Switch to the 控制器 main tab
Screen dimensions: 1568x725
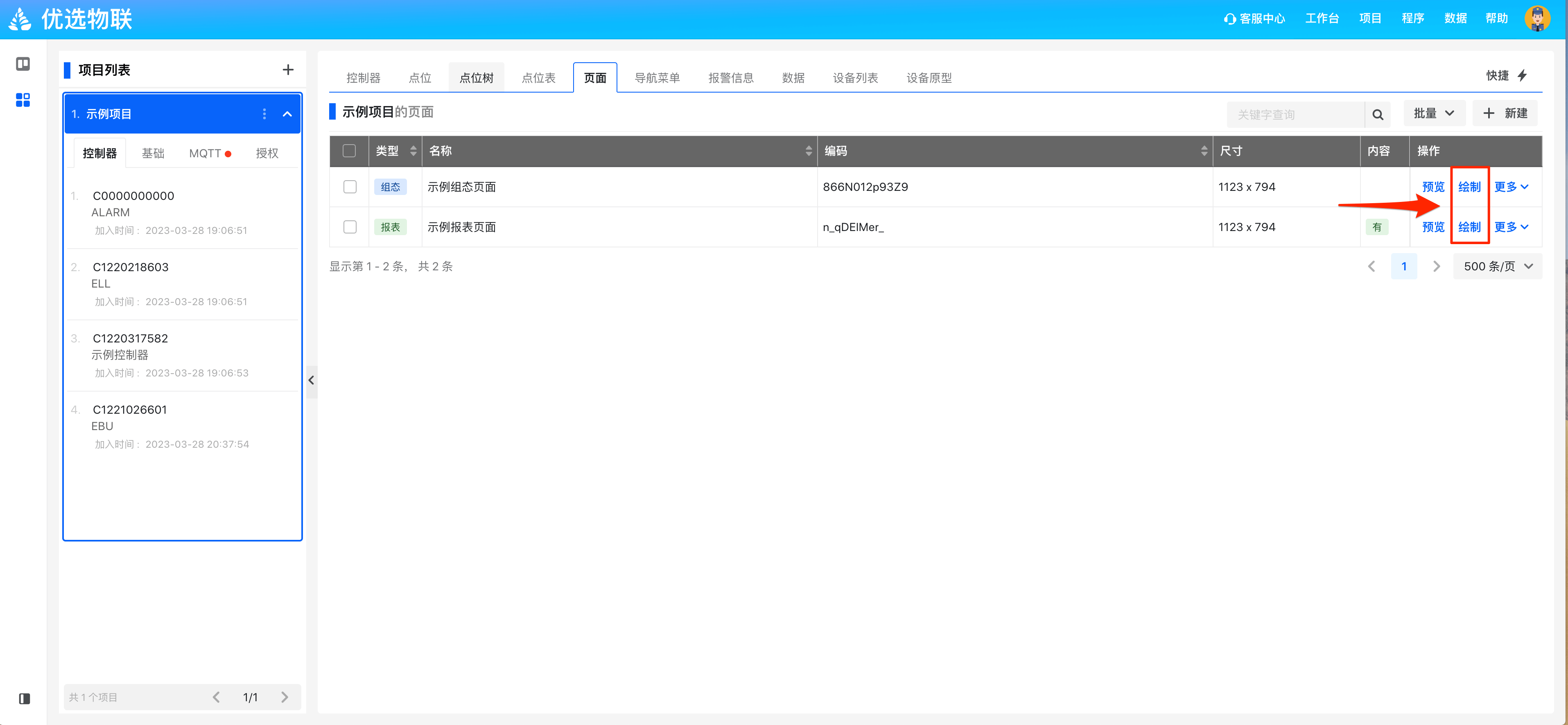364,78
